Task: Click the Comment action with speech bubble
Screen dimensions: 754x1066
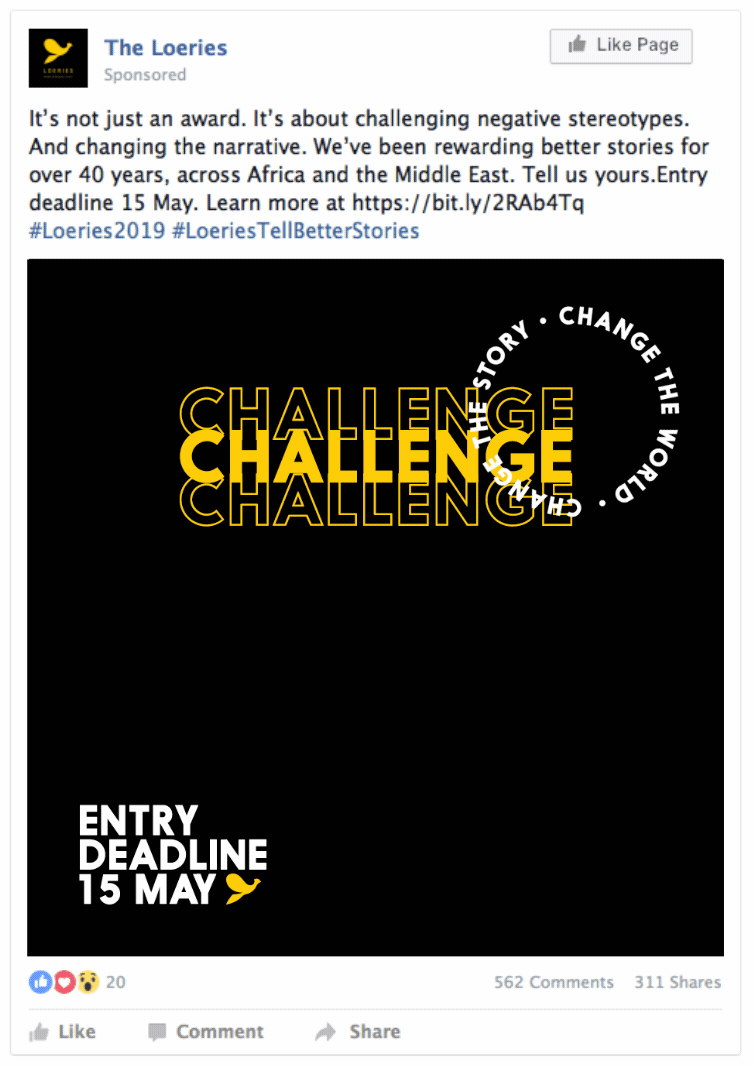Action: coord(205,1032)
